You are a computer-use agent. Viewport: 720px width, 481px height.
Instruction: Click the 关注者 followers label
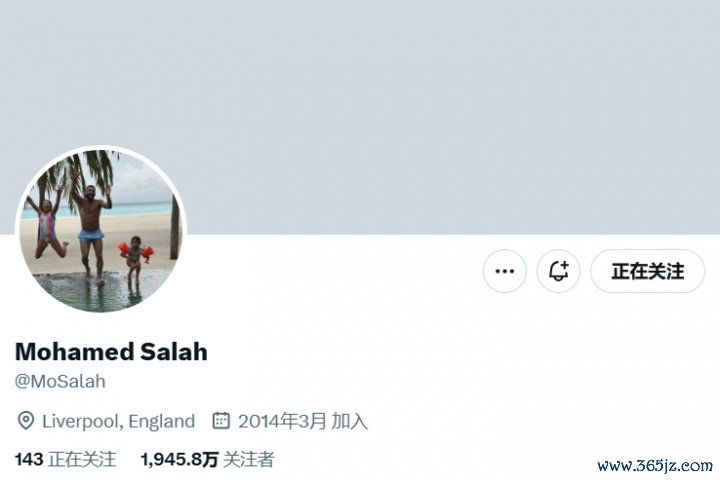tap(249, 459)
